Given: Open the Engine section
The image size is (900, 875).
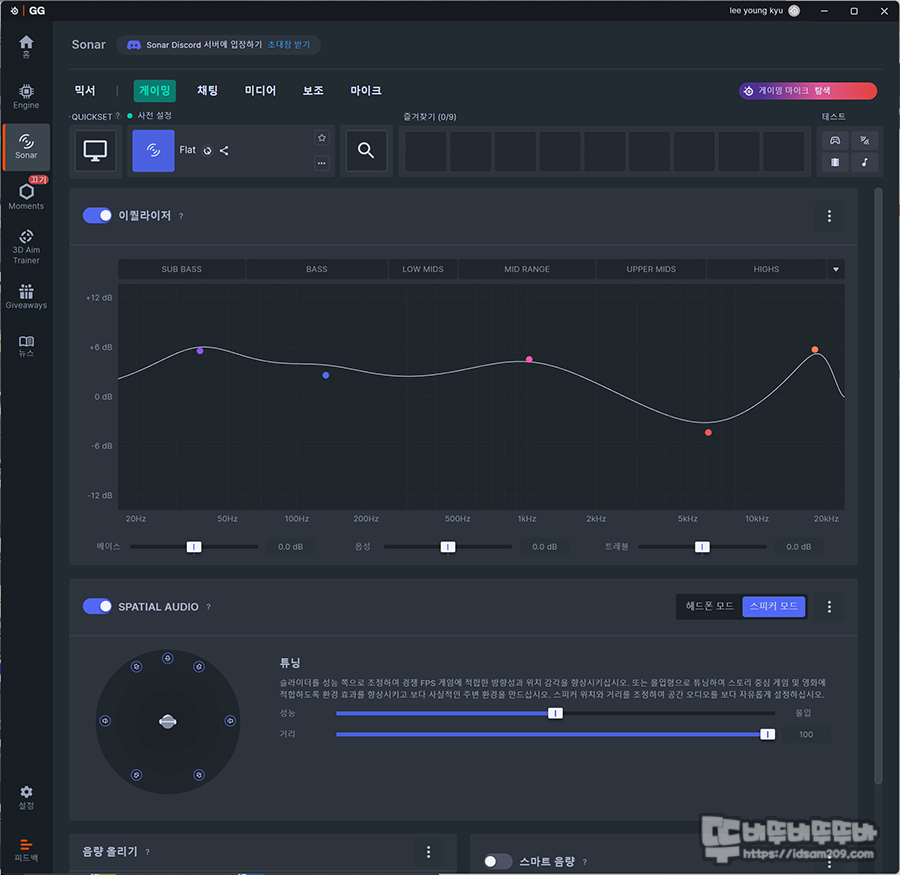Looking at the screenshot, I should (26, 96).
